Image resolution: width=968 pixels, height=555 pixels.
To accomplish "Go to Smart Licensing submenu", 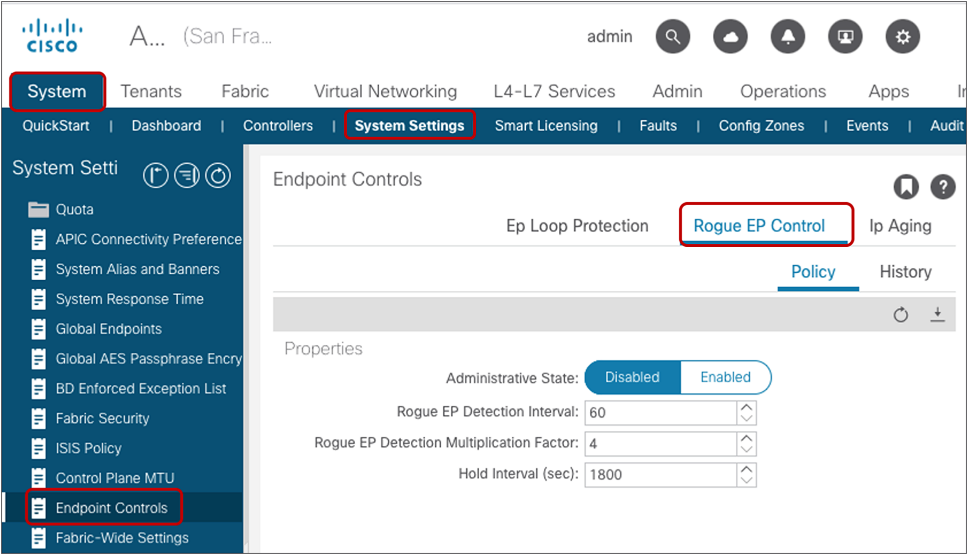I will (x=546, y=126).
